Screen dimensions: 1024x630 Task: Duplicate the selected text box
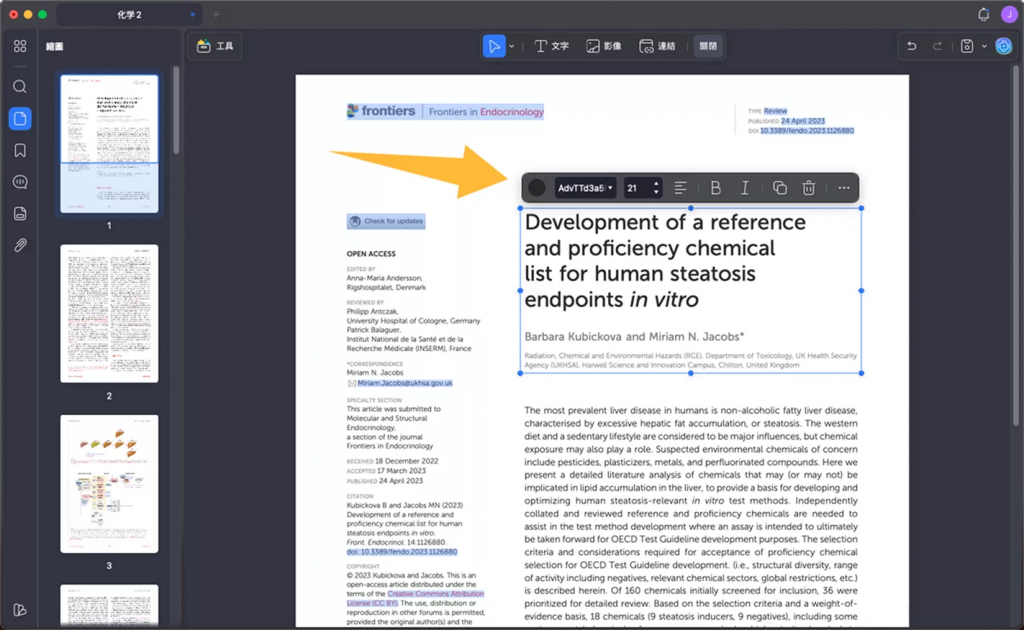[779, 188]
